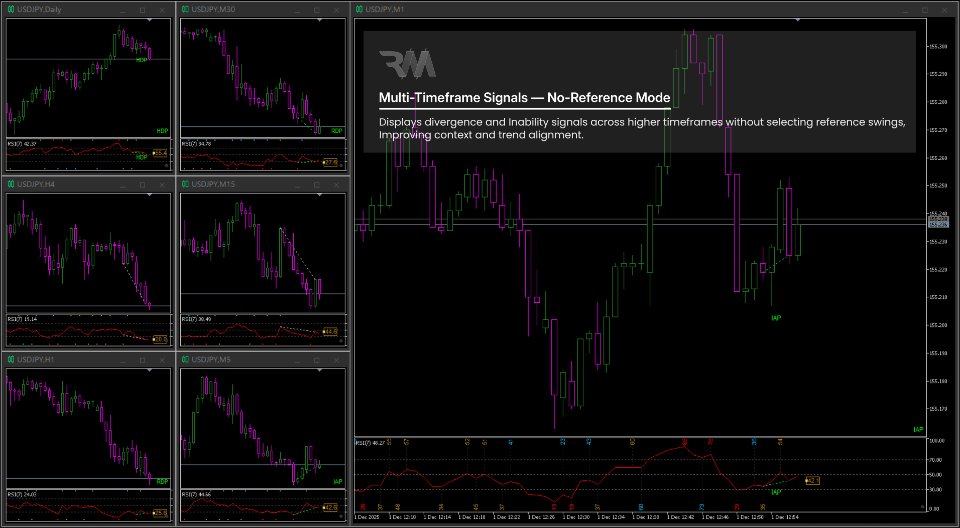Select the chart shift triangle in H4 chart
Screen dimensions: 960x528
[149, 195]
